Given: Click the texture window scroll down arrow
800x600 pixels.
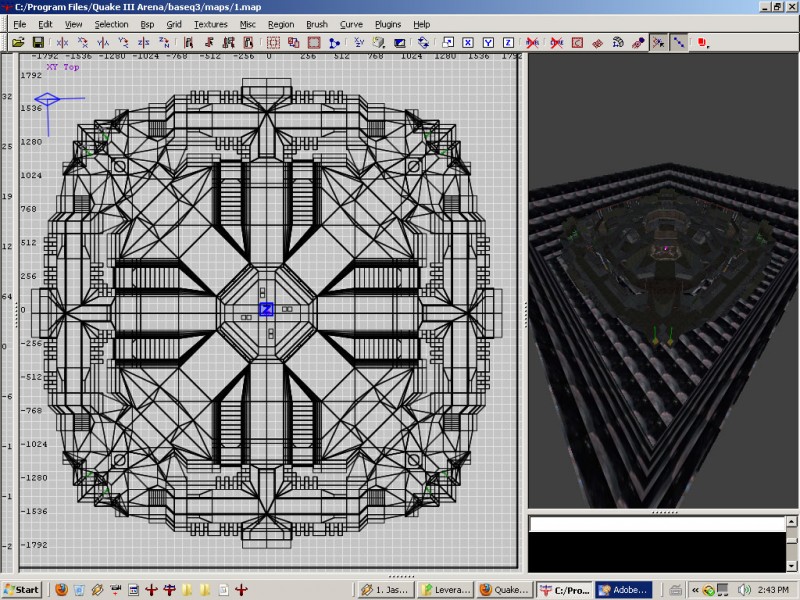Looking at the screenshot, I should 791,566.
